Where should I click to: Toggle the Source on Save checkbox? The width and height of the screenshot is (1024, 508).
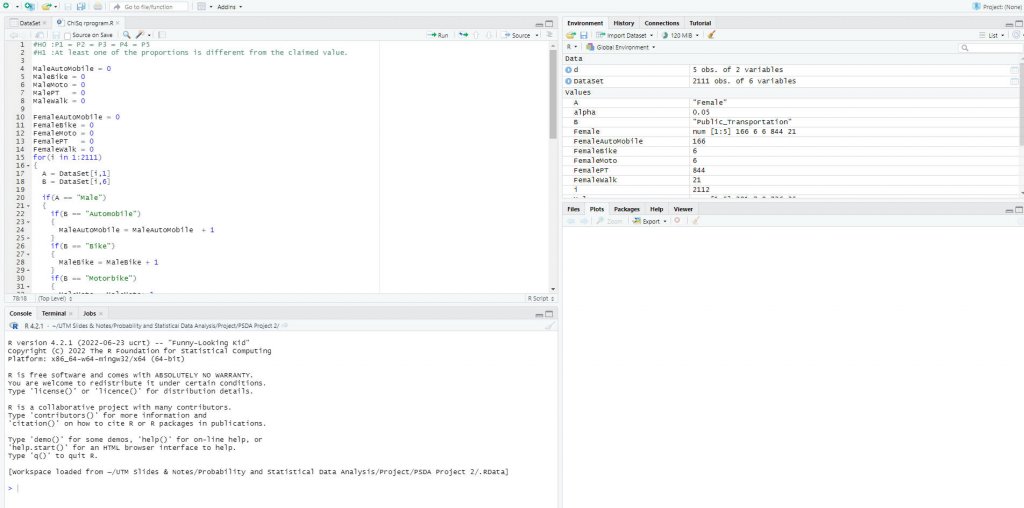pyautogui.click(x=67, y=35)
